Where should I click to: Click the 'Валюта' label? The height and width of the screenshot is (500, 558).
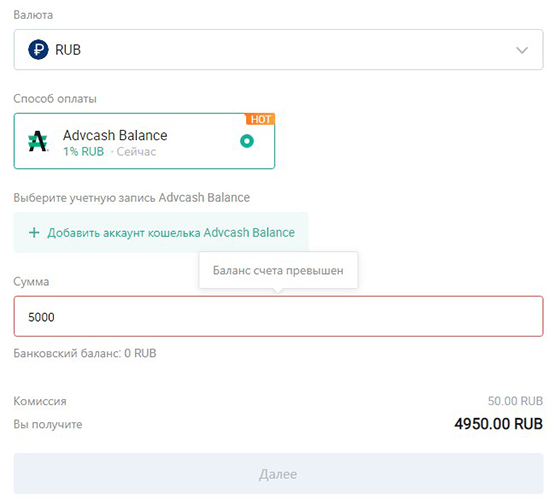coord(33,15)
